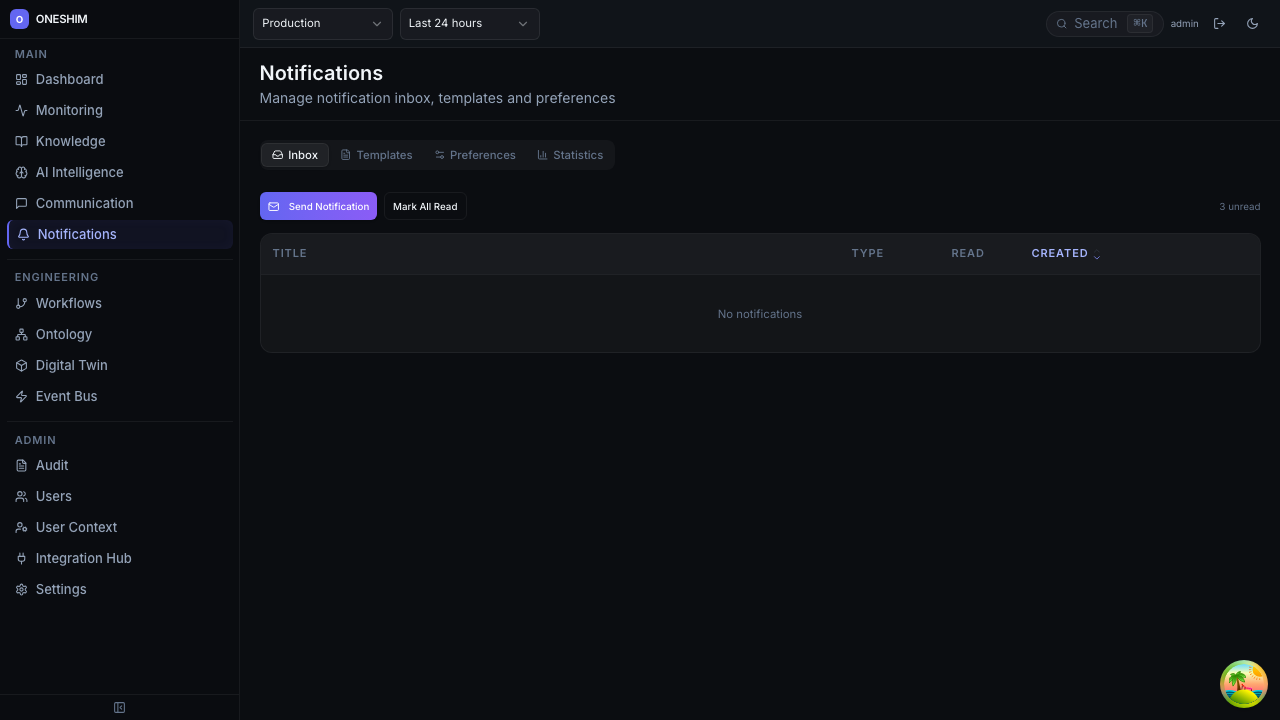This screenshot has height=720, width=1280.
Task: Open the Audit log section
Action: [51, 465]
